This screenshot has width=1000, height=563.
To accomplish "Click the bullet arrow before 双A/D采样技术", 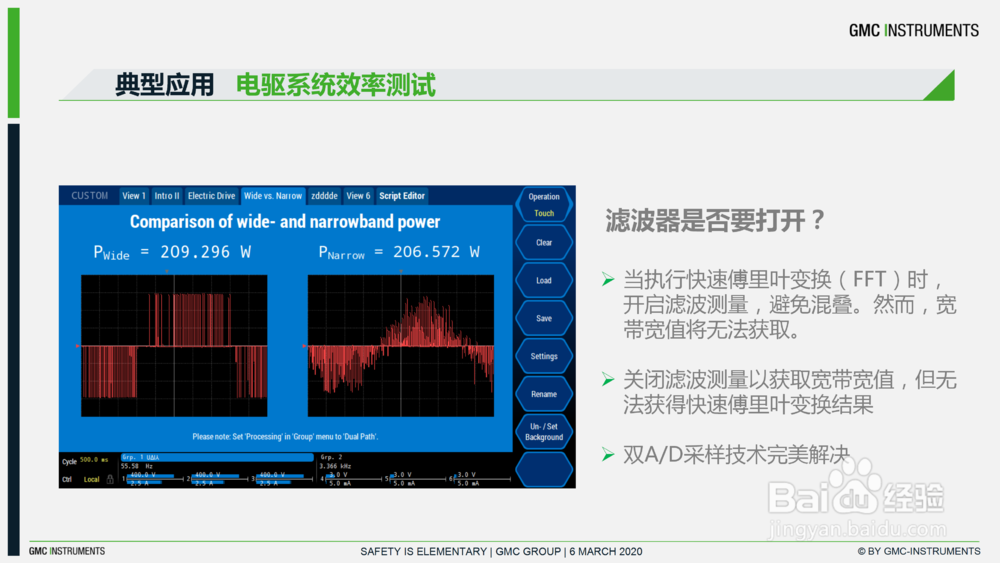I will click(608, 455).
